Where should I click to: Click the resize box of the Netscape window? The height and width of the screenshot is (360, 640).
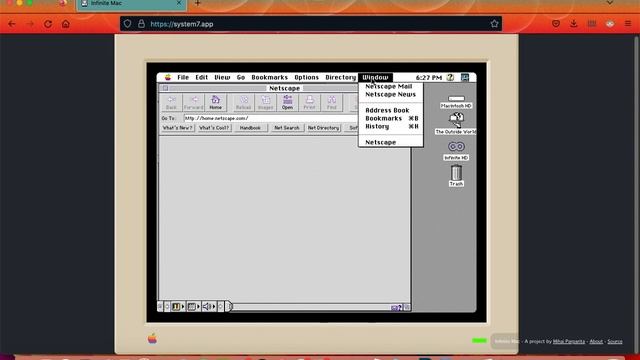coord(407,307)
